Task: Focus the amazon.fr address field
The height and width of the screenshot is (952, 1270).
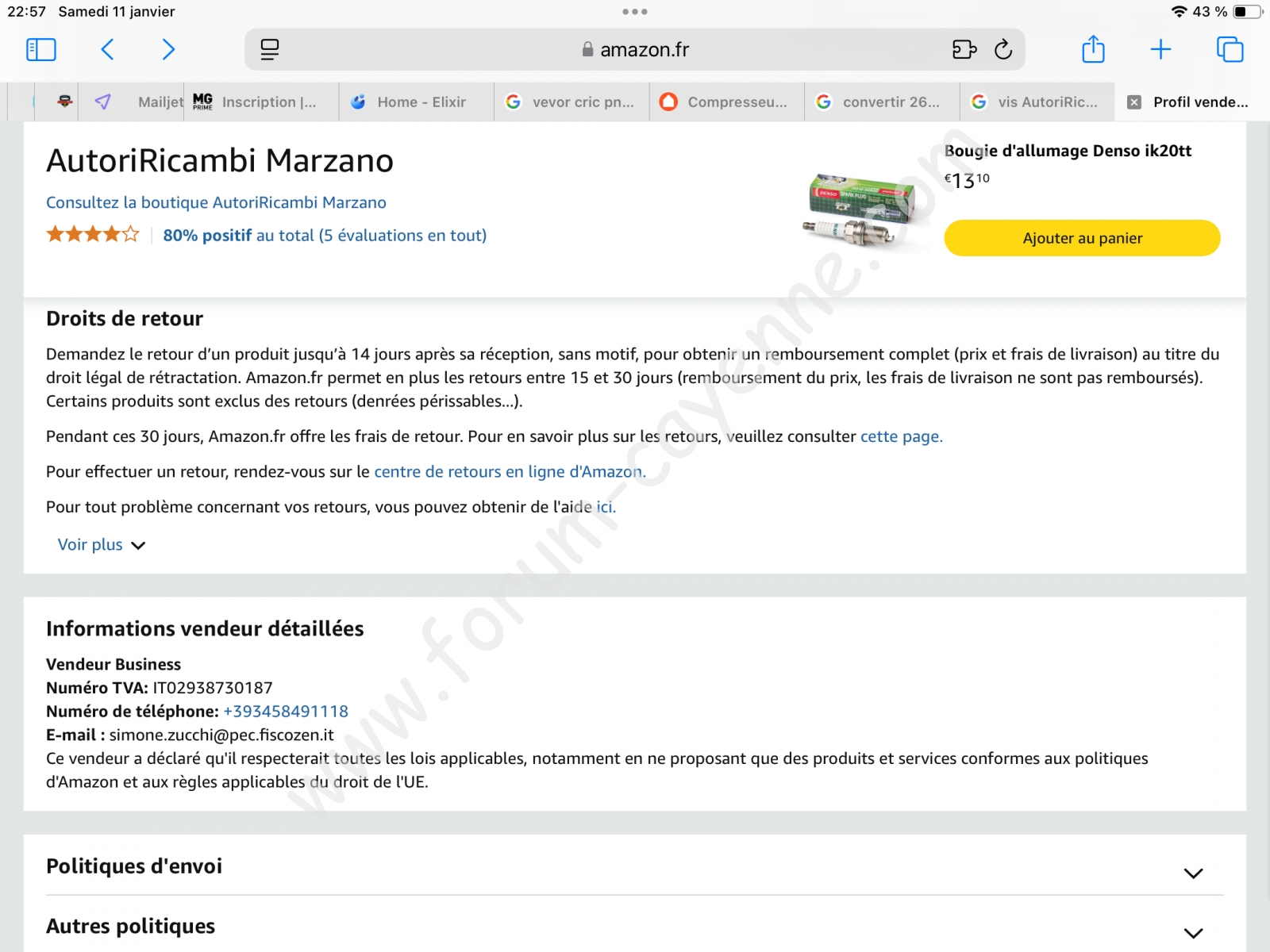Action: point(635,50)
